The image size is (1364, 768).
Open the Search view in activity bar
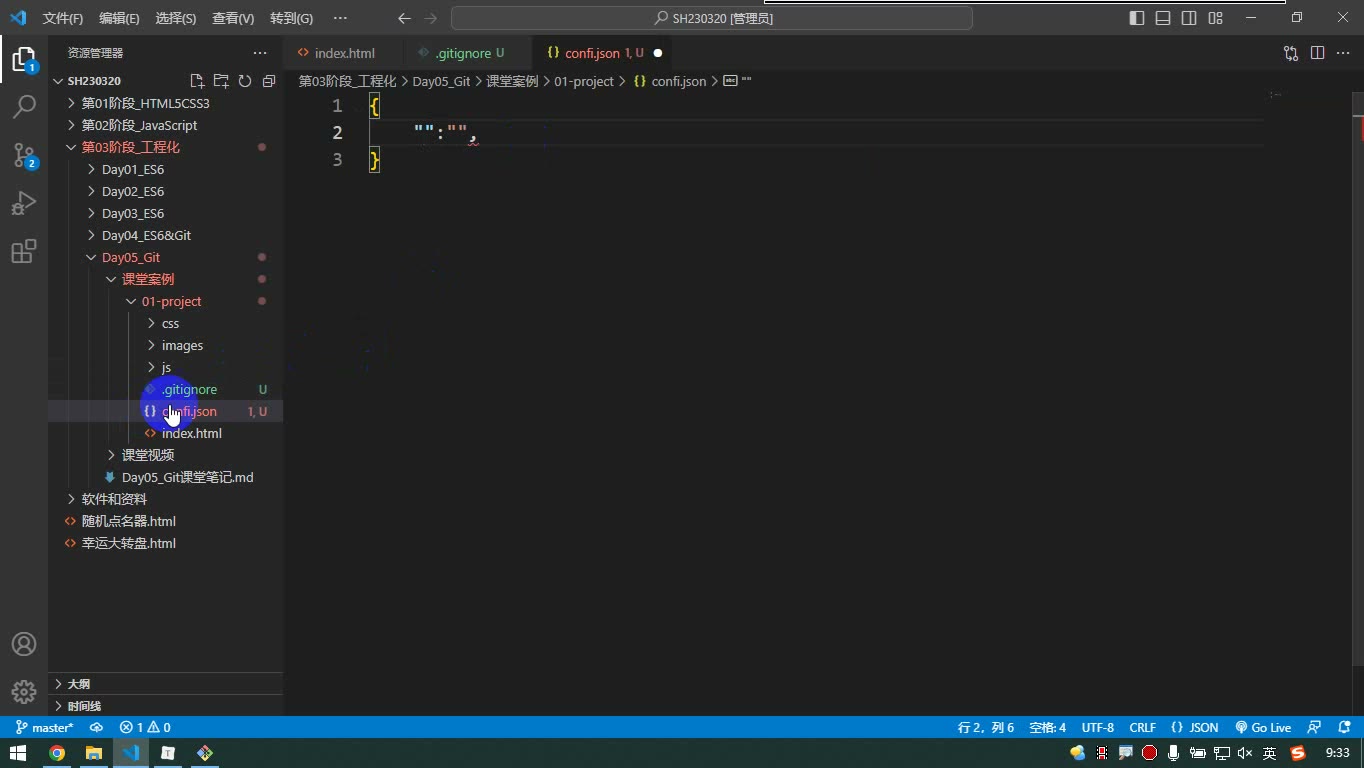(24, 106)
